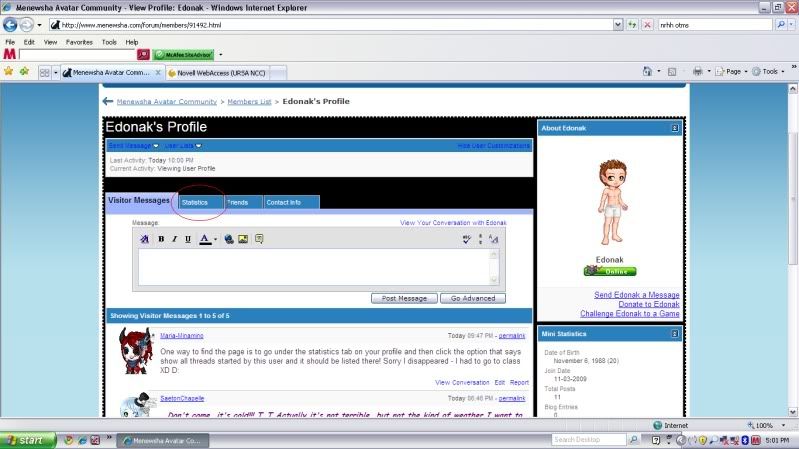Click Menewsha Avatar Community breadcrumb link
The width and height of the screenshot is (799, 449).
pos(167,101)
